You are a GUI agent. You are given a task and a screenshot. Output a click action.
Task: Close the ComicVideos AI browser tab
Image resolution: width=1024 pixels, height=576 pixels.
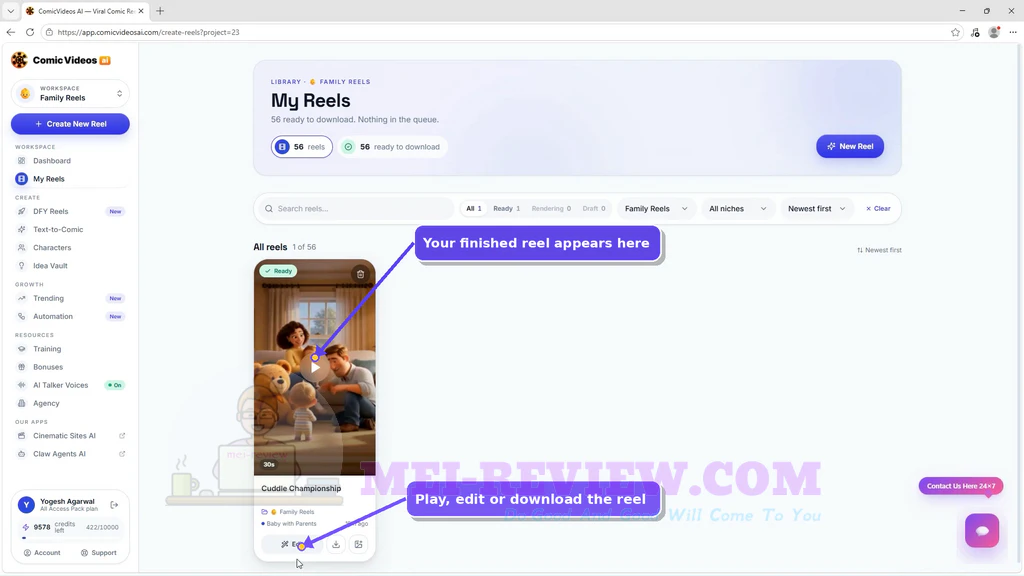[141, 11]
